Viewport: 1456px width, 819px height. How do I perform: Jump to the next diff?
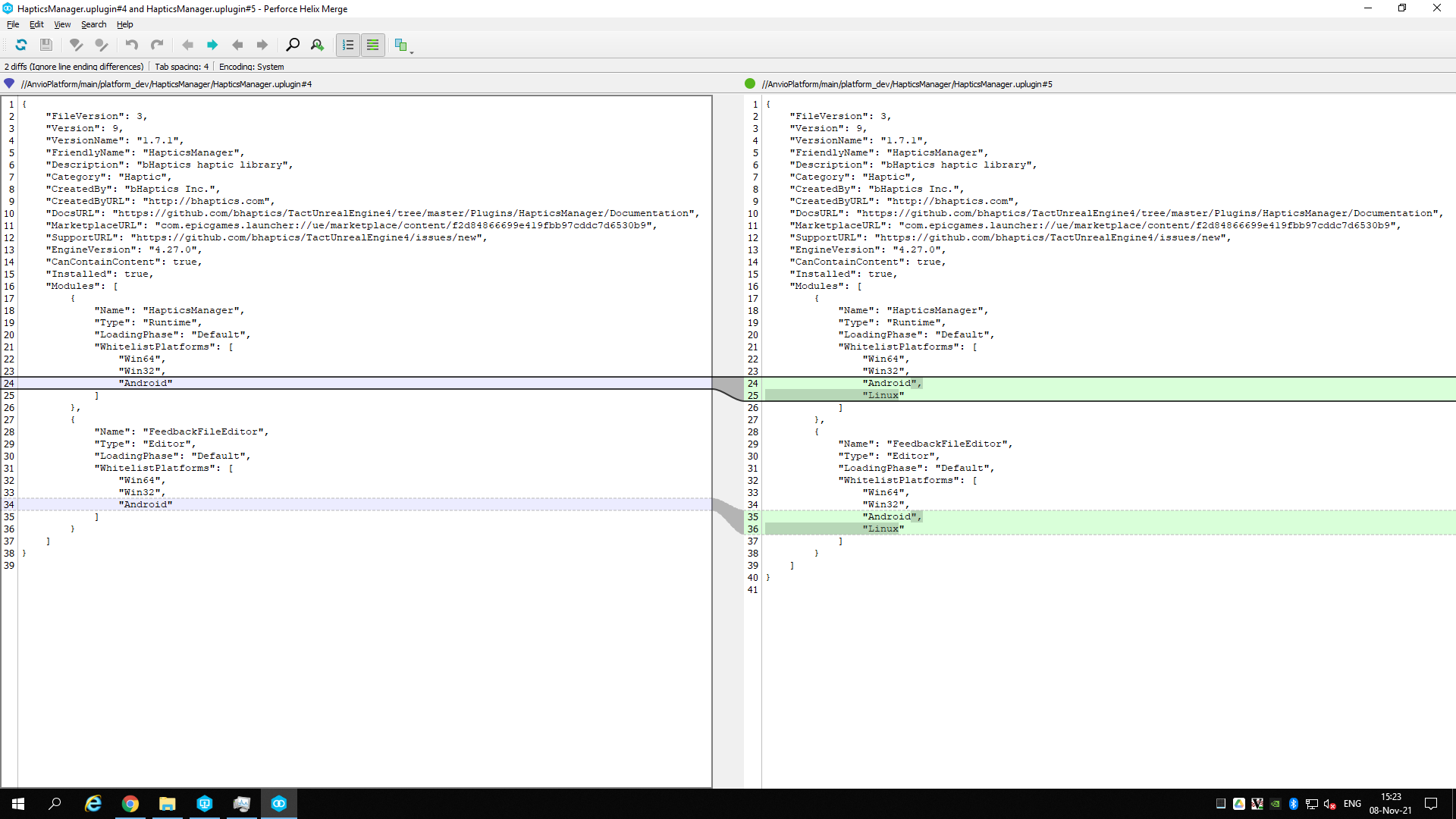212,45
